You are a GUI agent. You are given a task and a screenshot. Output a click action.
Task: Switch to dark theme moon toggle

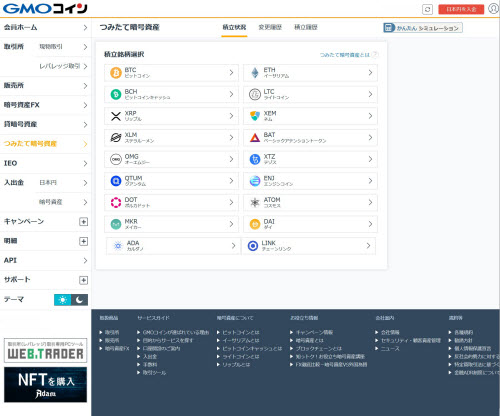(79, 300)
